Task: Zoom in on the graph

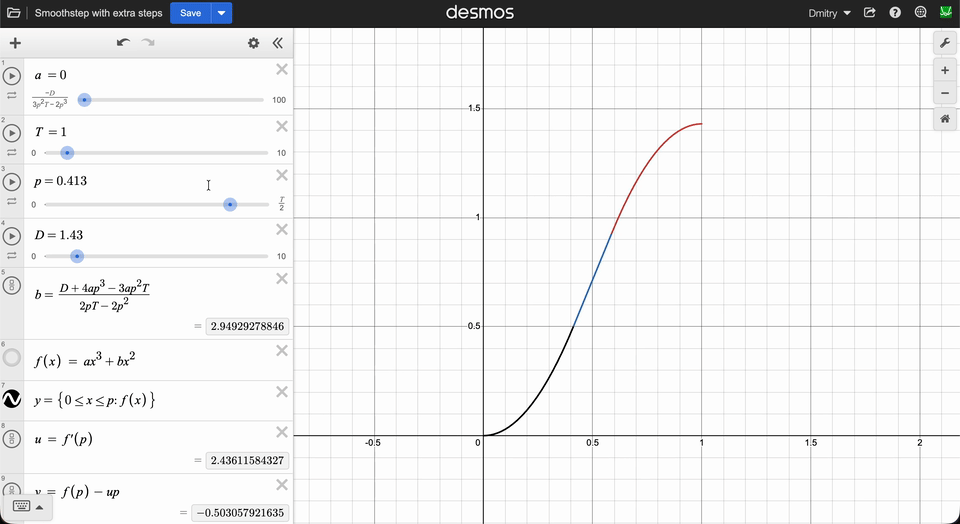Action: [x=945, y=70]
